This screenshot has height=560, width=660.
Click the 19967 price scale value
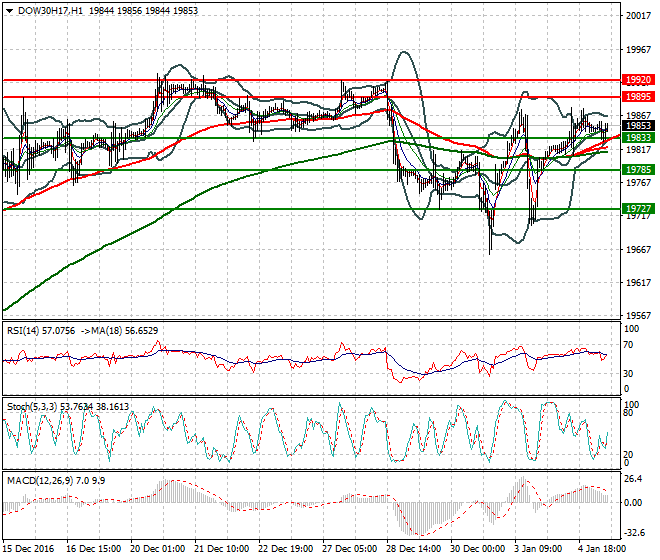click(639, 50)
